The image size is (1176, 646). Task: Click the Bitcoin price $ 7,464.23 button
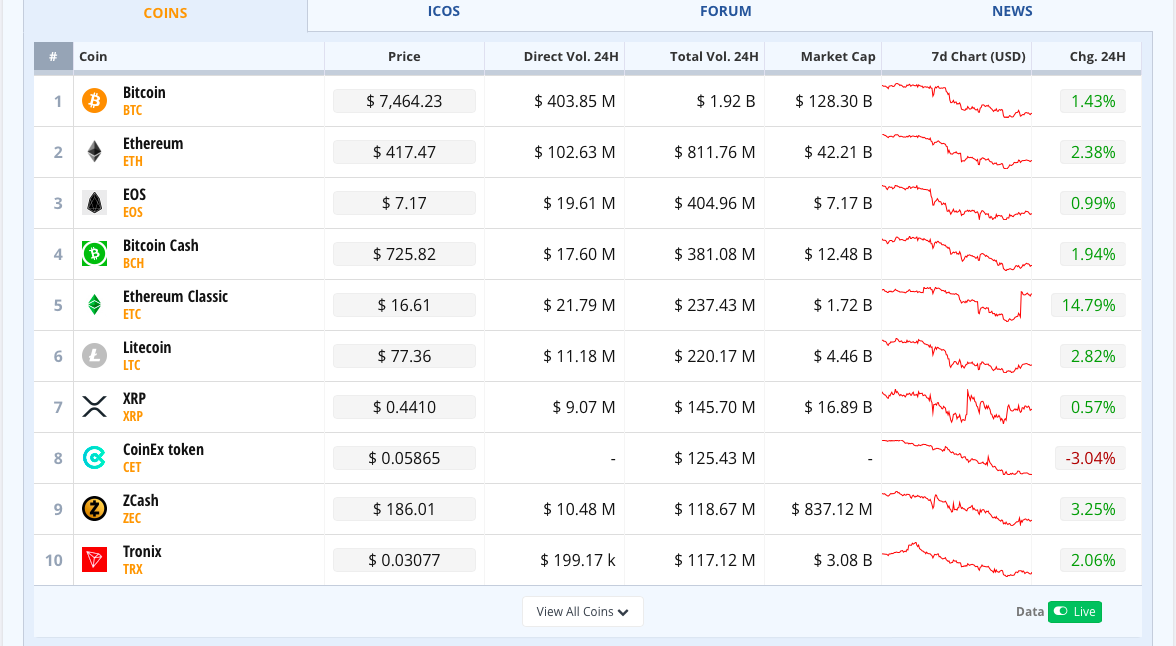point(404,101)
